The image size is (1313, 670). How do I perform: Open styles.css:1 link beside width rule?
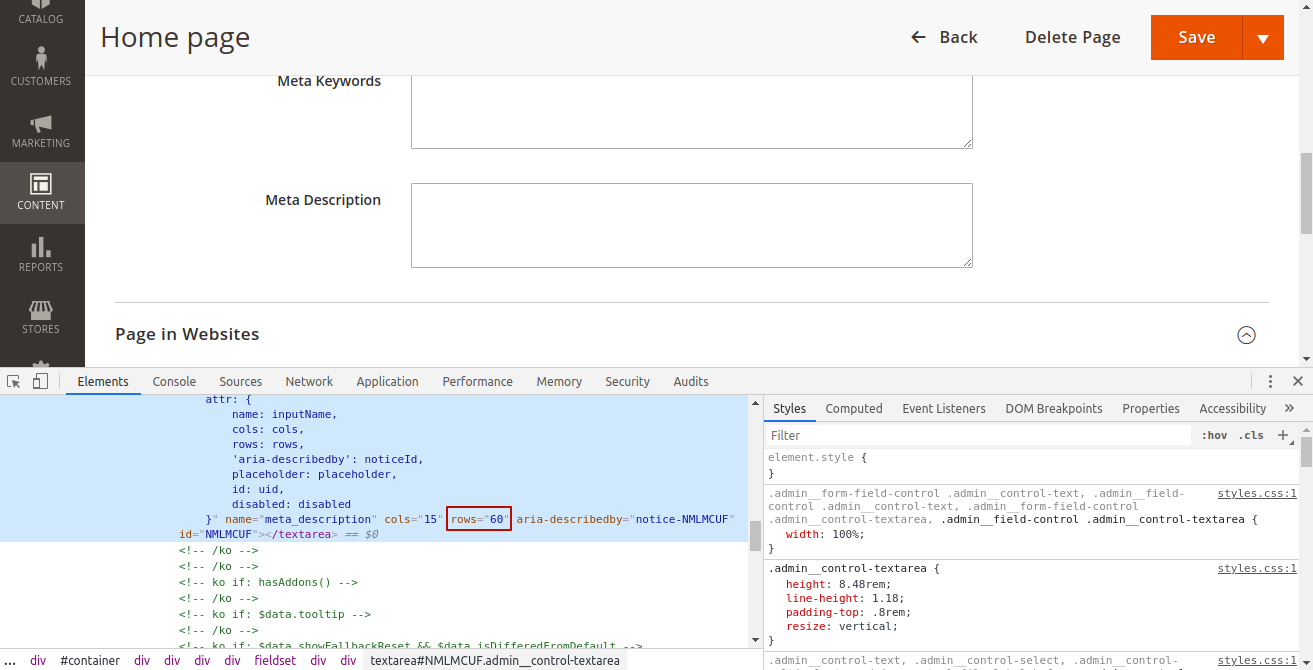pos(1257,493)
